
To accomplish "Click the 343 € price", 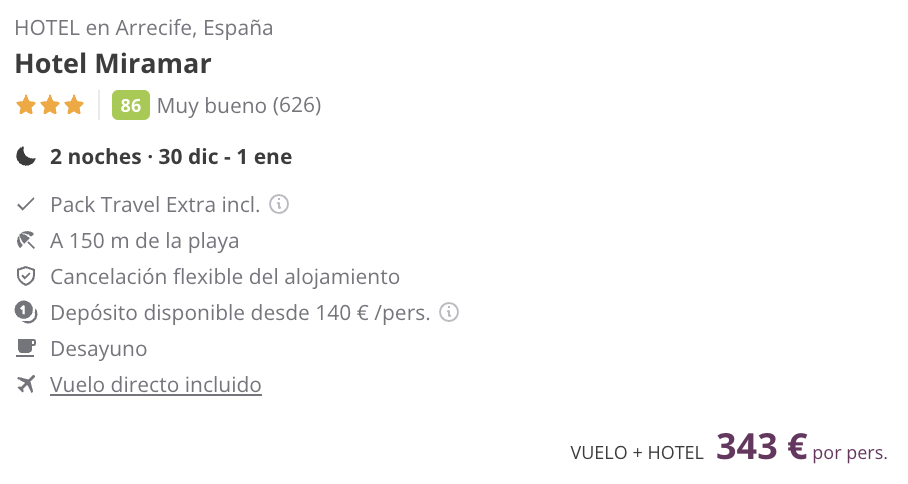I will pyautogui.click(x=761, y=447).
